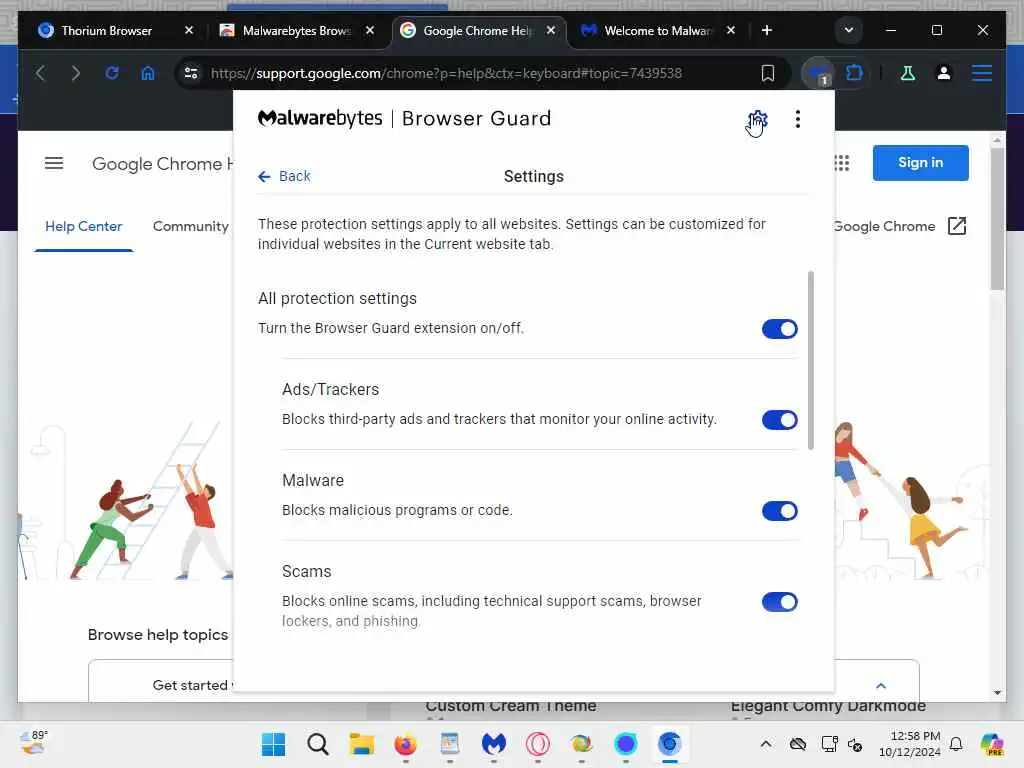Select the Community tab
The height and width of the screenshot is (768, 1024).
[x=191, y=227]
